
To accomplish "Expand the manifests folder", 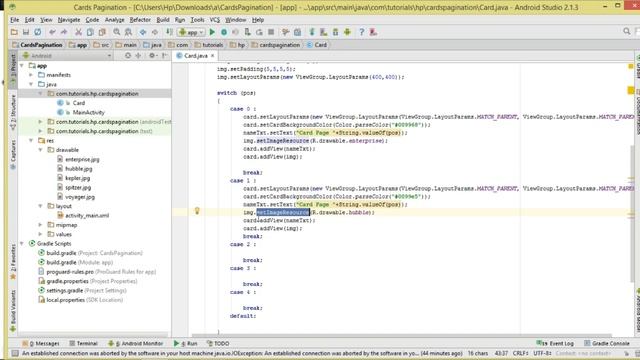I will [x=31, y=75].
